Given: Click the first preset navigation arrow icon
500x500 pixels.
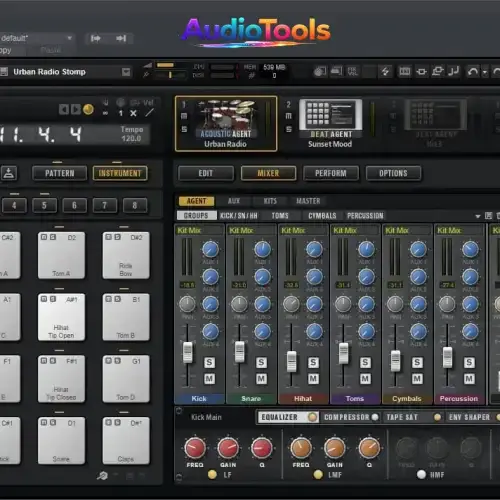Looking at the screenshot, I should coord(96,39).
